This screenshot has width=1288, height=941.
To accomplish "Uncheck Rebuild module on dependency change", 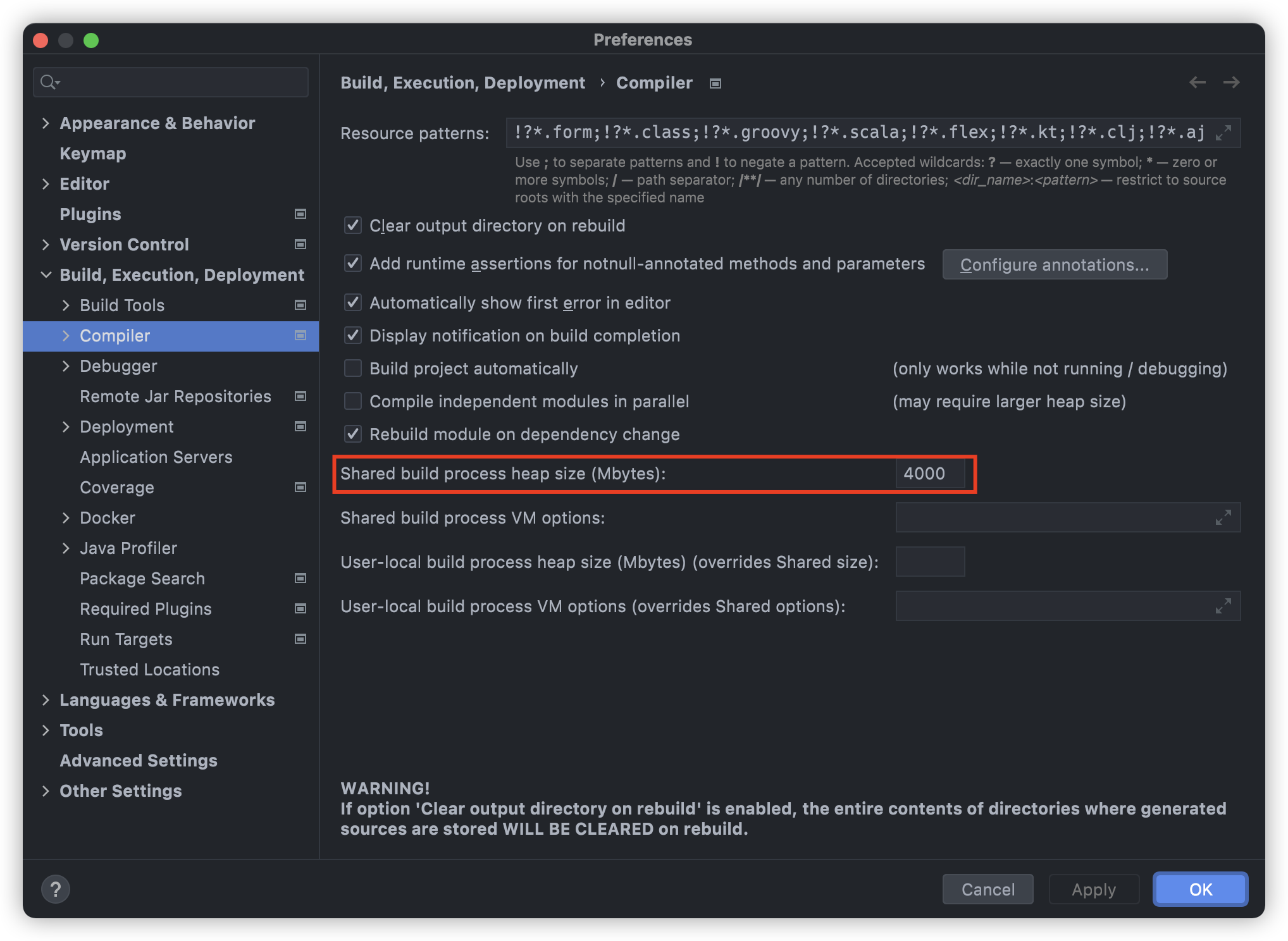I will [x=353, y=434].
